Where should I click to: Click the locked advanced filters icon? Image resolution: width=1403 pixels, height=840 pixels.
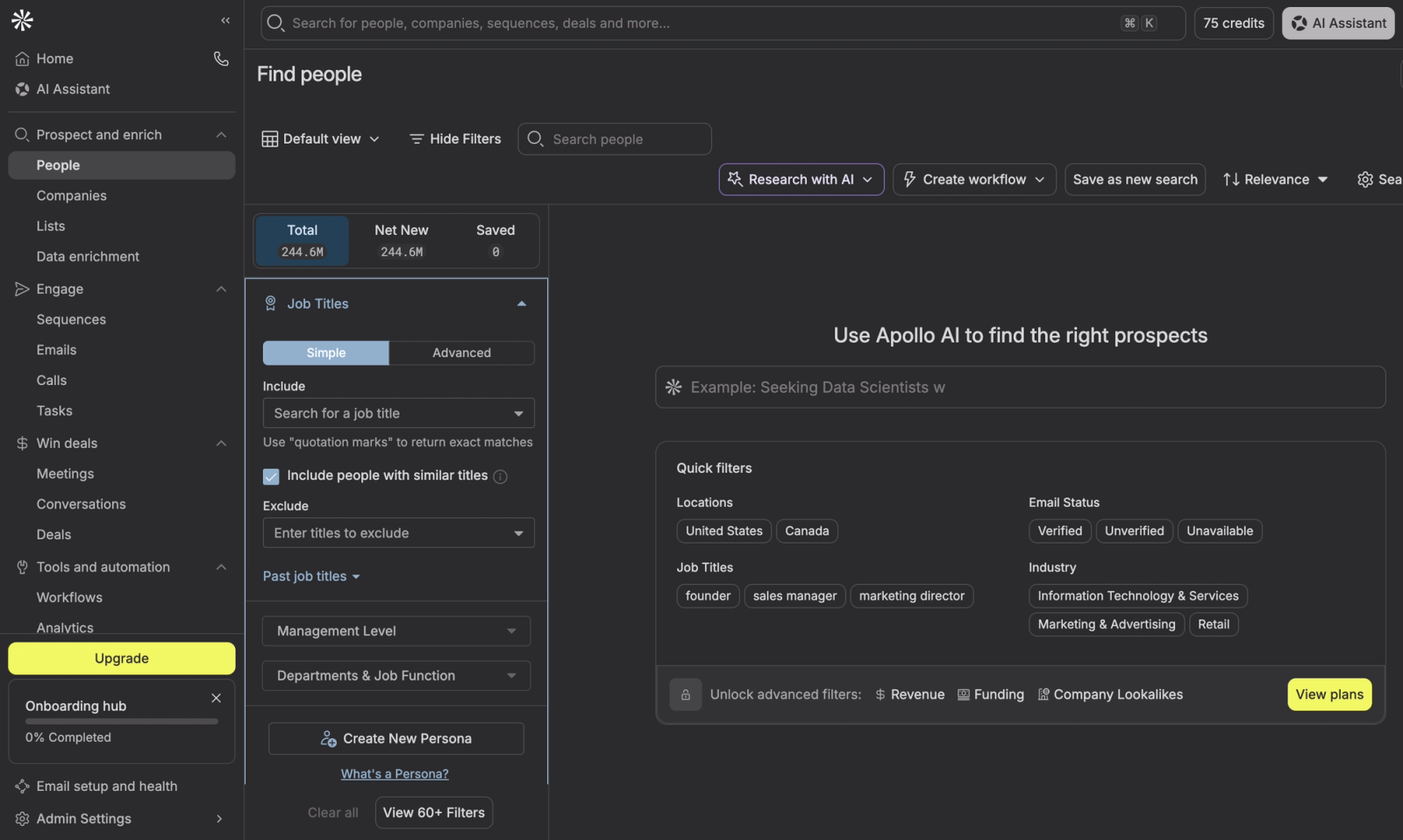[686, 694]
